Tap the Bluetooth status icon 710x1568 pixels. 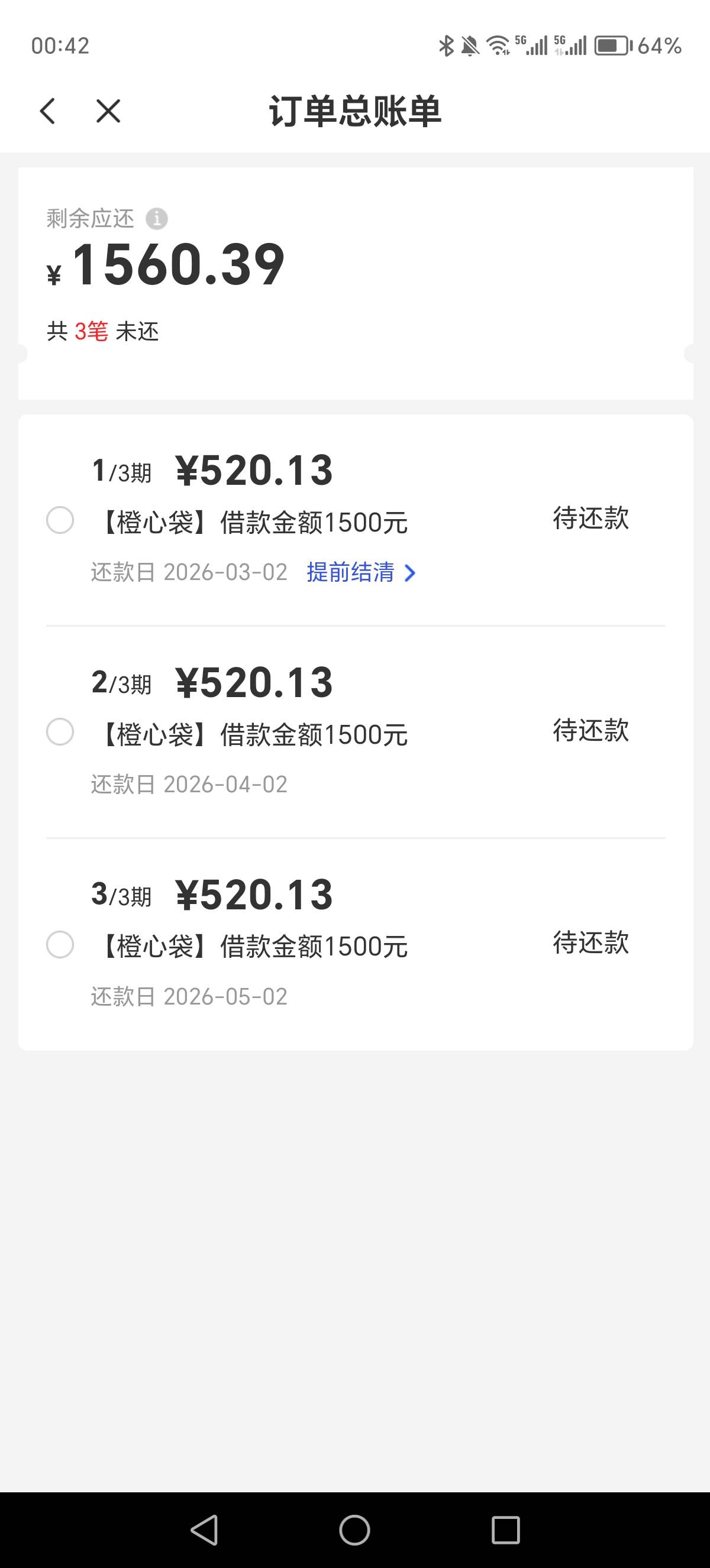click(446, 46)
